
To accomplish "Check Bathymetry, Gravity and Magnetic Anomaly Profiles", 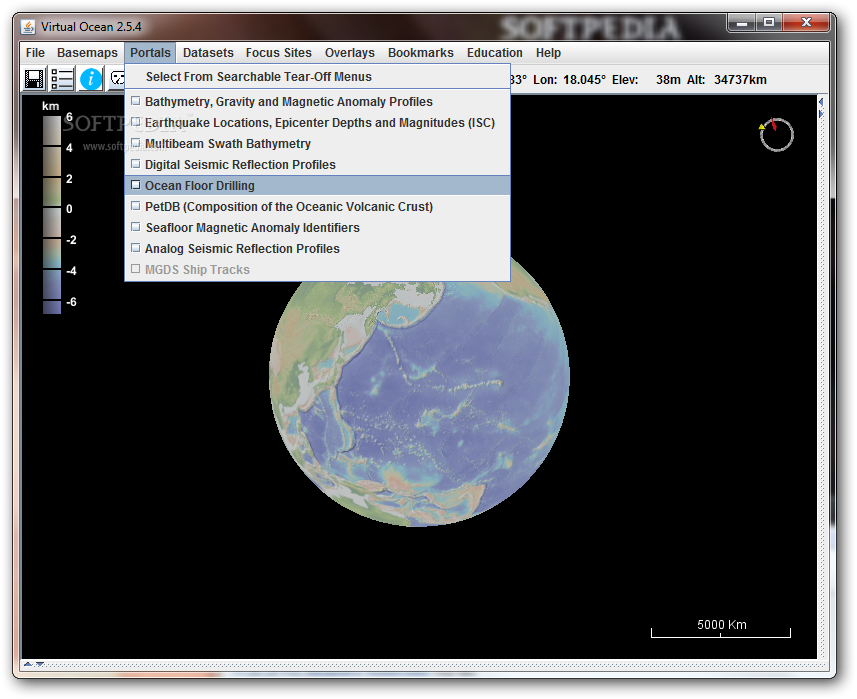I will (136, 101).
